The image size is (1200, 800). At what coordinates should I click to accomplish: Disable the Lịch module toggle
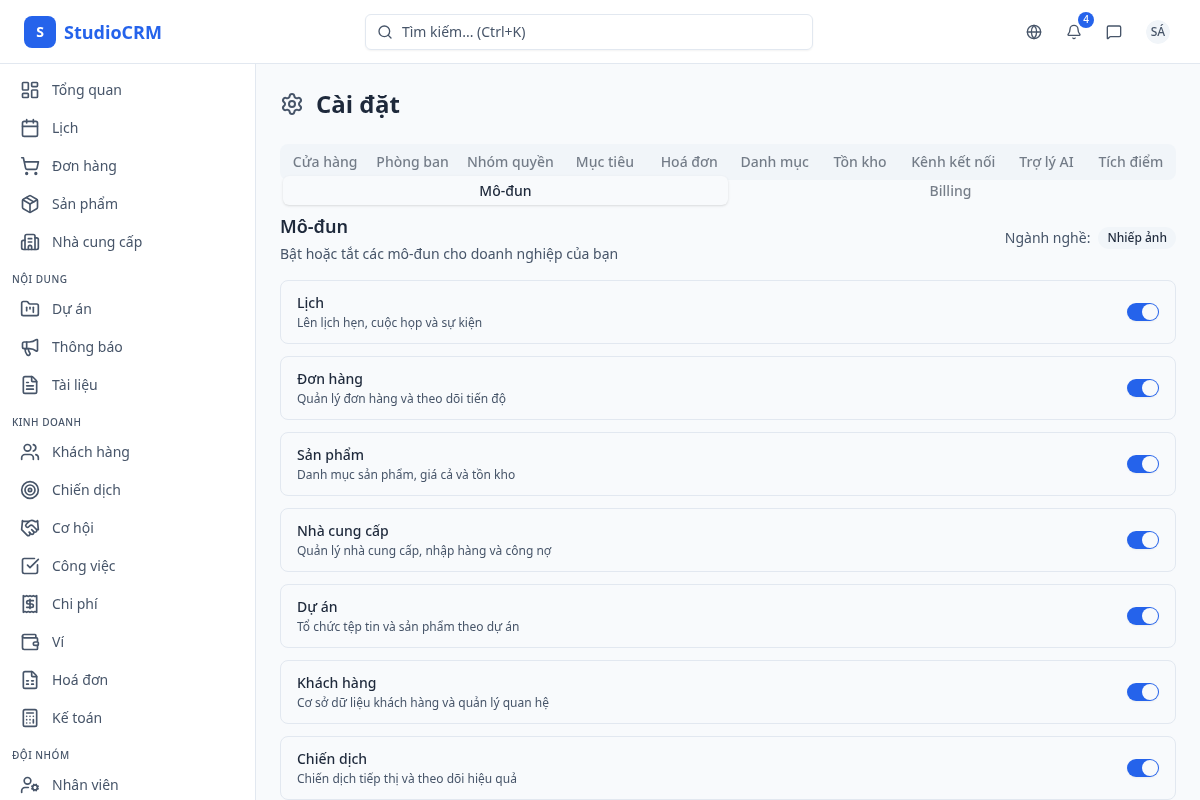coord(1142,312)
